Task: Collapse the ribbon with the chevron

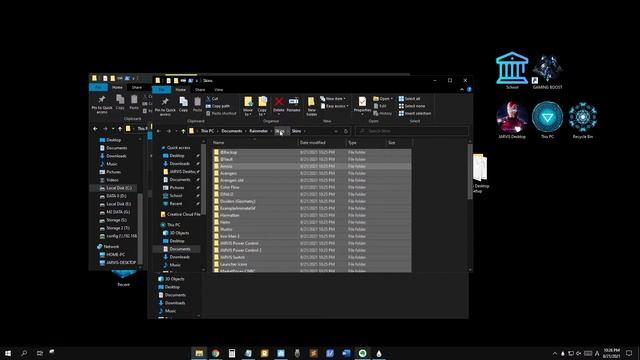Action: [x=462, y=89]
